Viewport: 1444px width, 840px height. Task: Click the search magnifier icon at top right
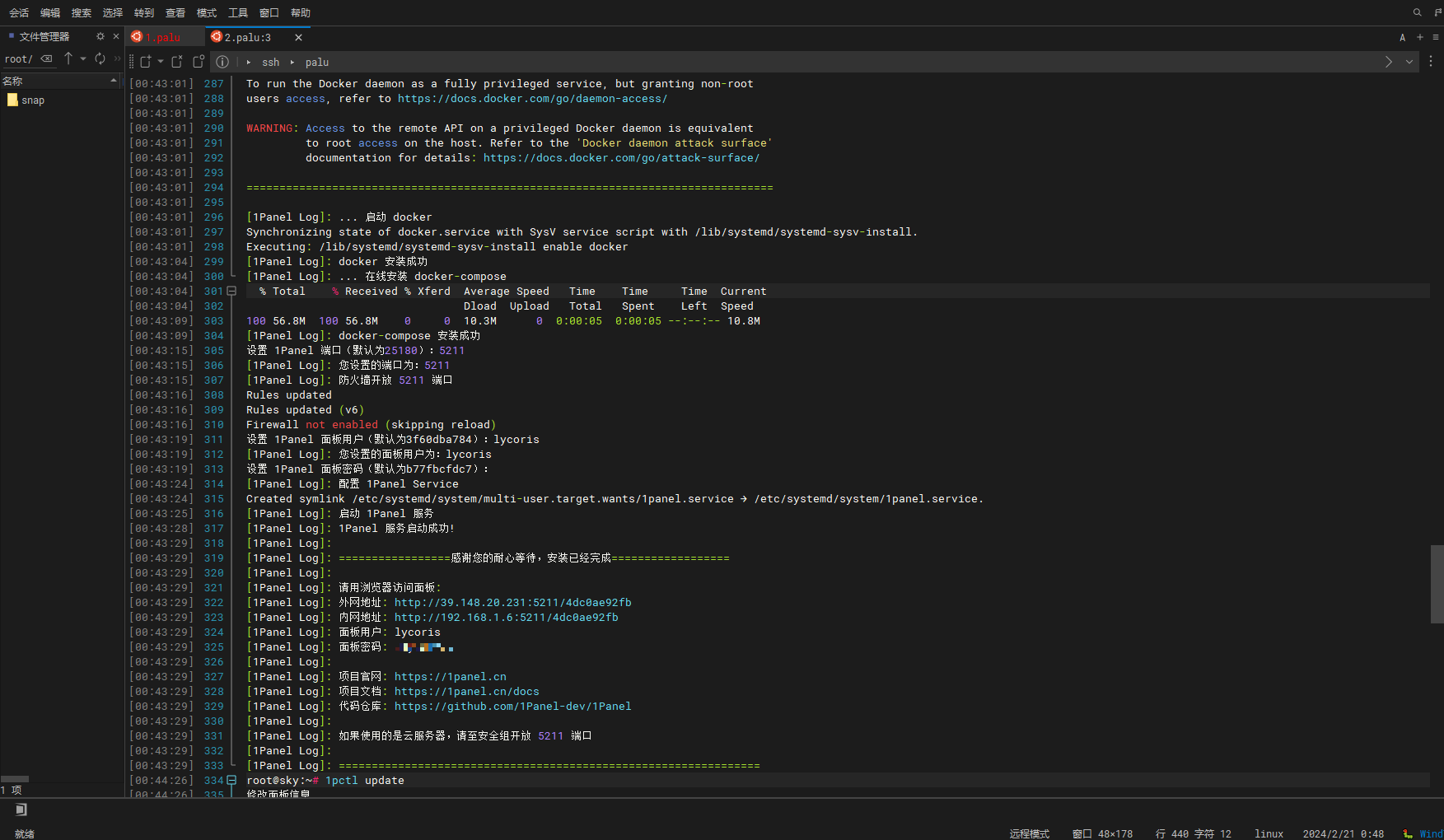[x=1417, y=12]
